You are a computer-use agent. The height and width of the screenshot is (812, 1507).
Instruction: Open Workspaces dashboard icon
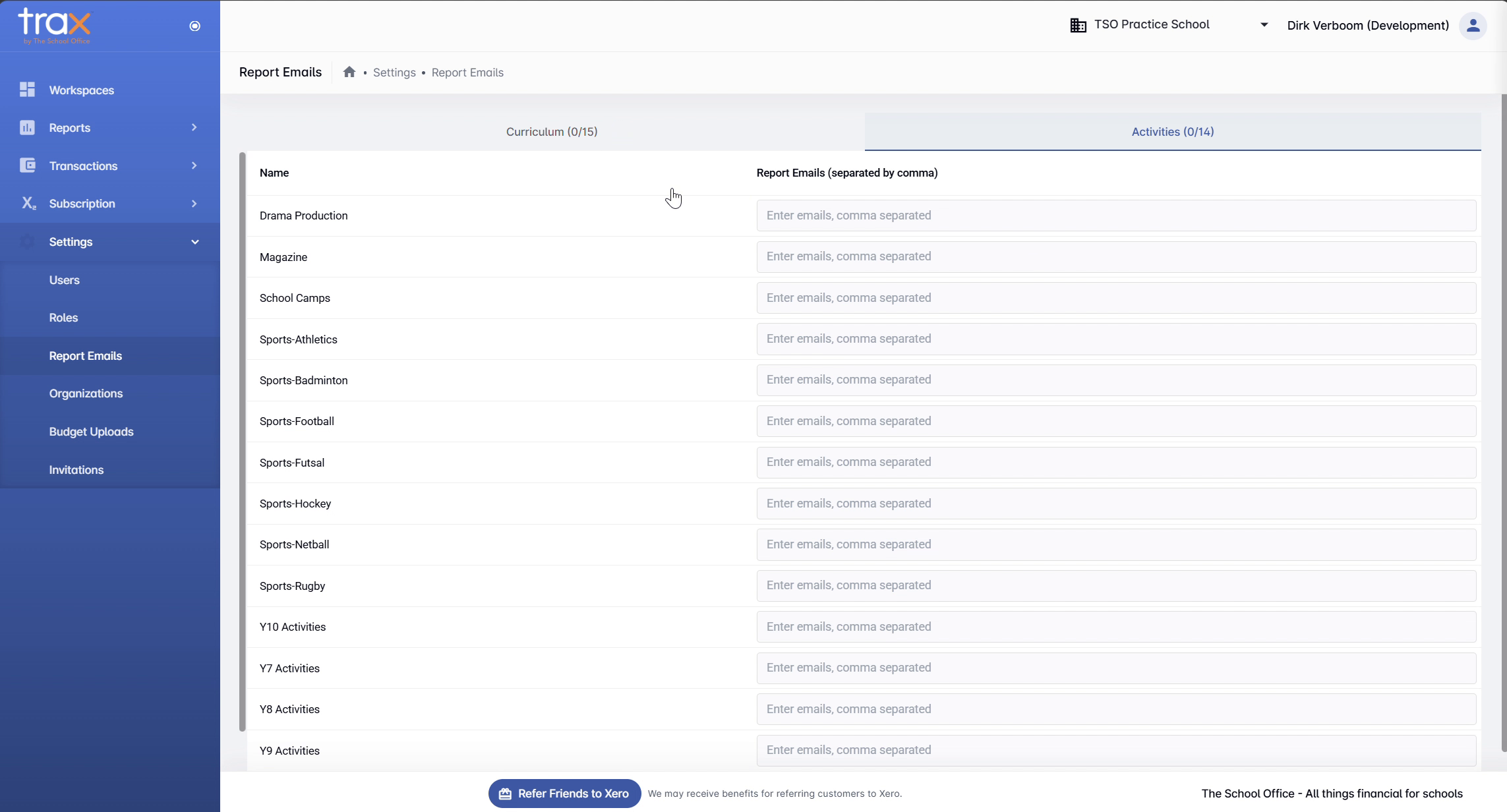pyautogui.click(x=27, y=90)
